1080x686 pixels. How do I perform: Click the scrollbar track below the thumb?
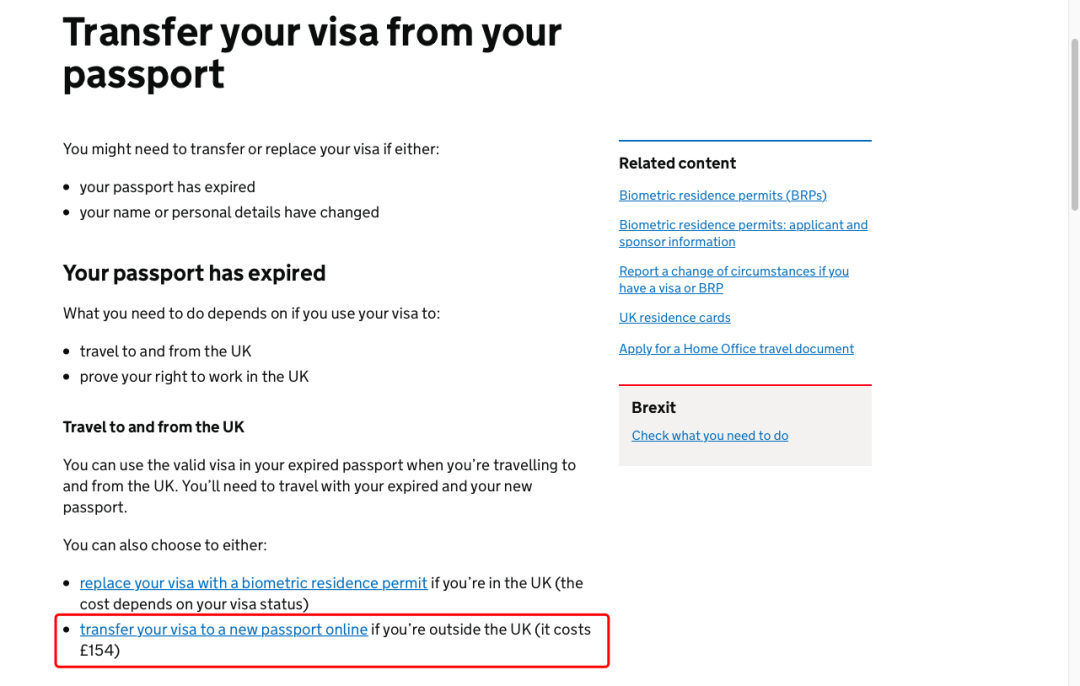click(x=1074, y=448)
